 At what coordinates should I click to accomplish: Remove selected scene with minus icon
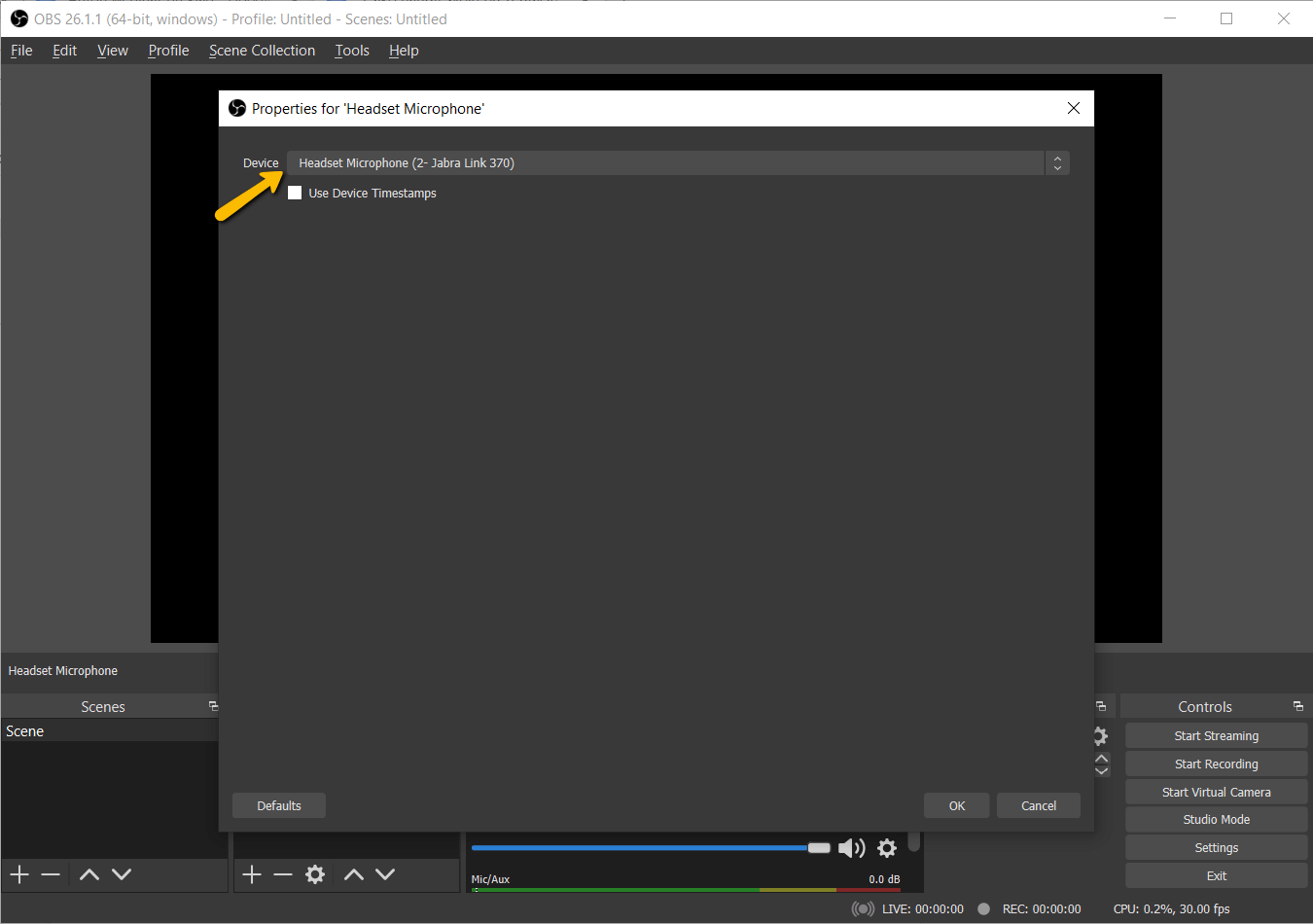[x=51, y=874]
